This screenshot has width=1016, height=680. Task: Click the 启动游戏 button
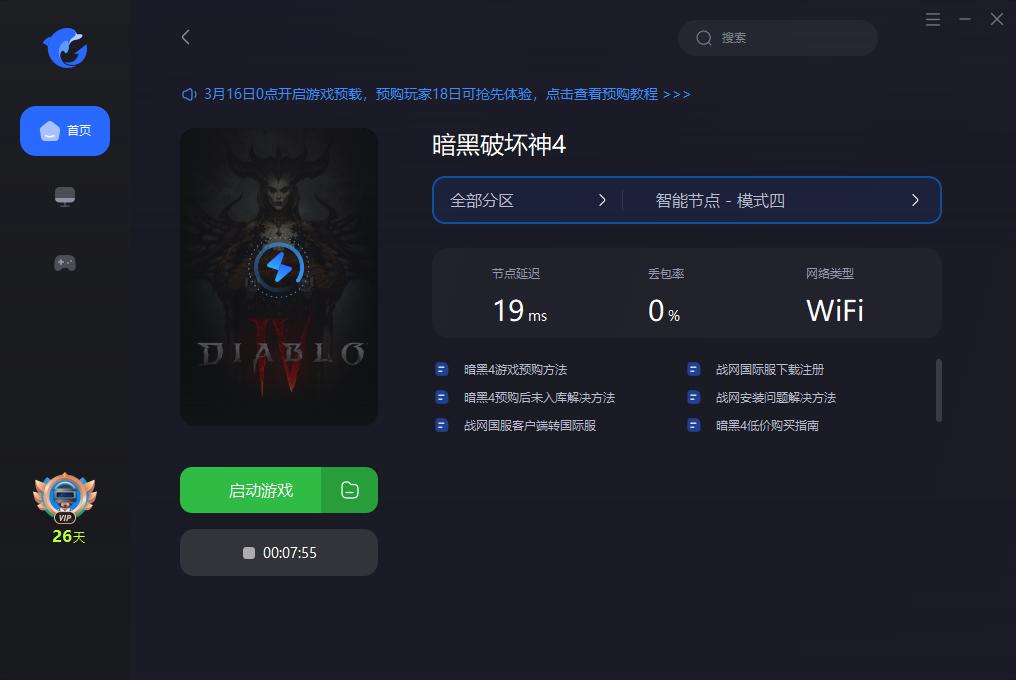[x=251, y=490]
